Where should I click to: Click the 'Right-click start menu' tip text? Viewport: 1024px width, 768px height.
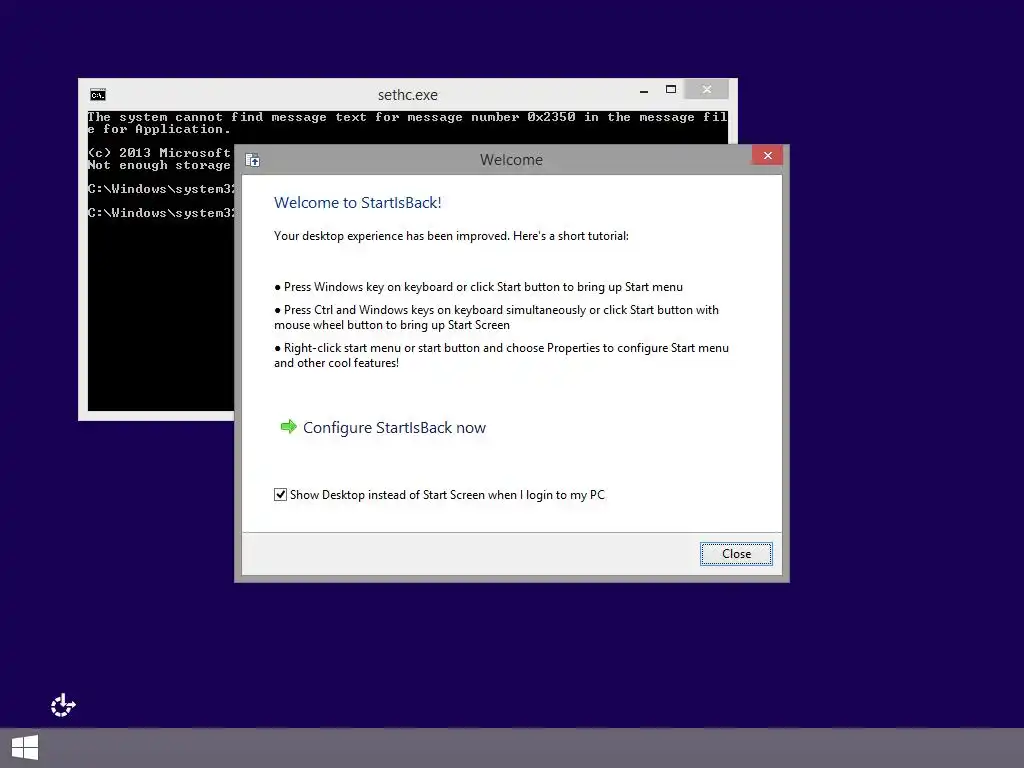pyautogui.click(x=502, y=355)
